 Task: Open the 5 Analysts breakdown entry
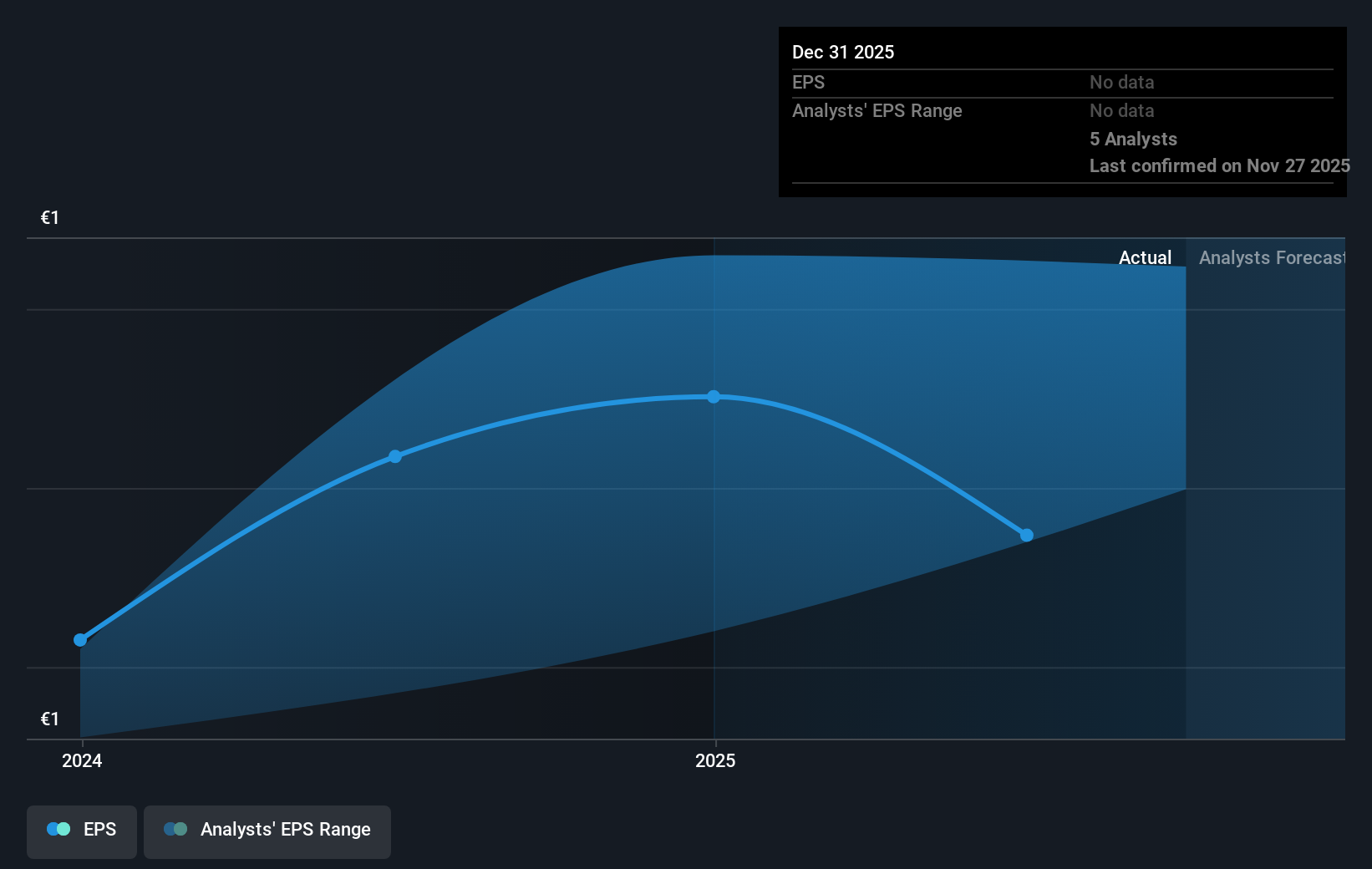pos(1133,139)
